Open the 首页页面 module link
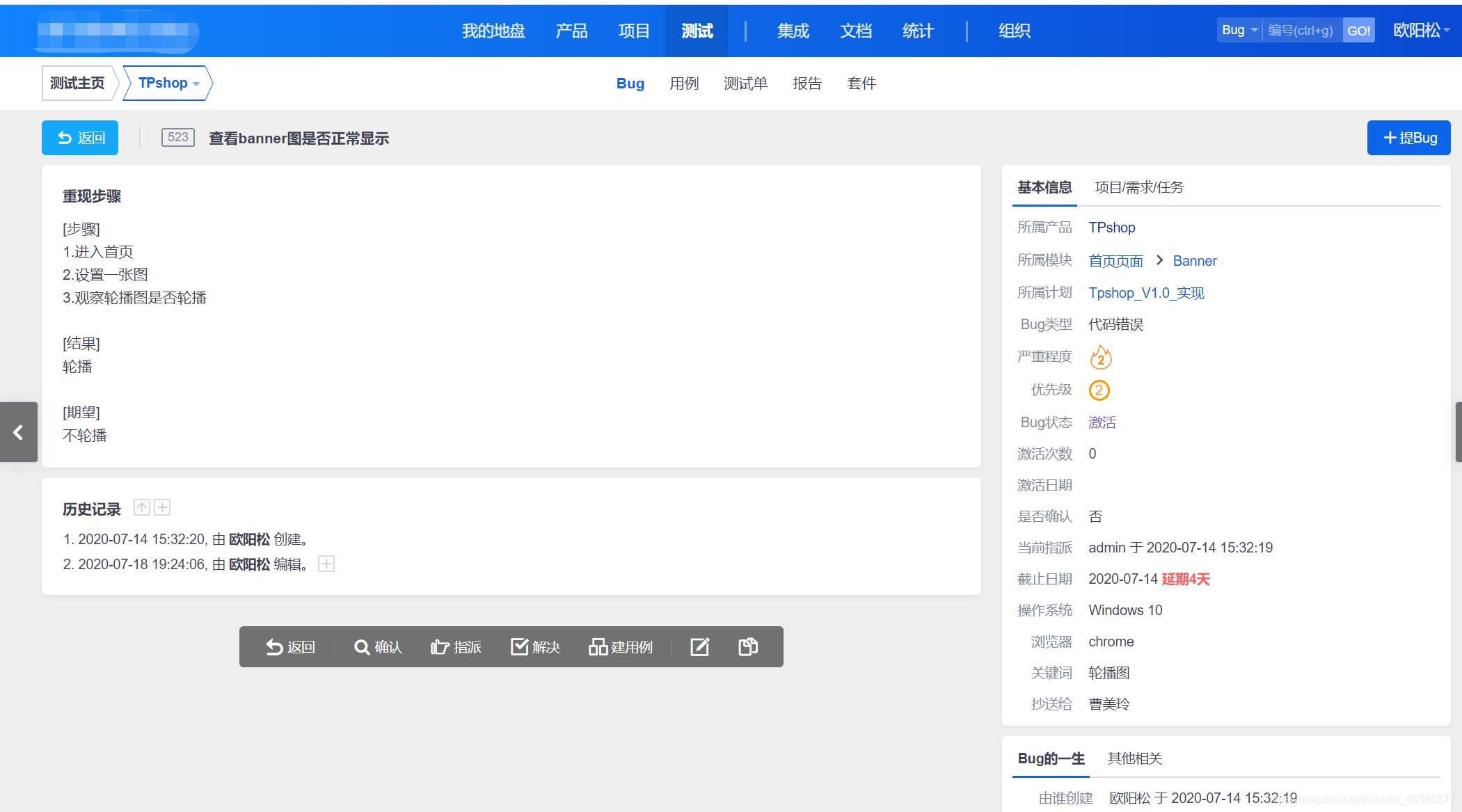Viewport: 1462px width, 812px height. [1116, 261]
